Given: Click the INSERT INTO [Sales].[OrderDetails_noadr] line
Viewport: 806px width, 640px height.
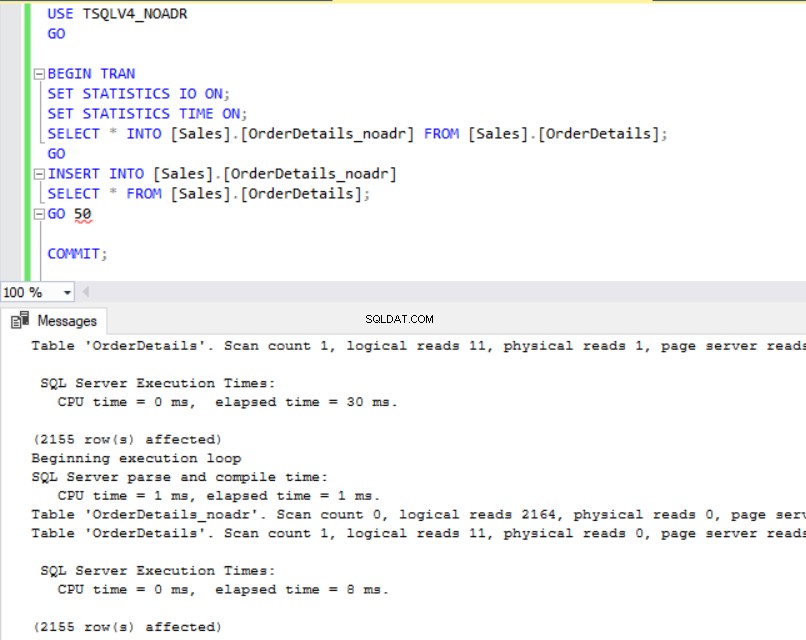Looking at the screenshot, I should pos(222,174).
